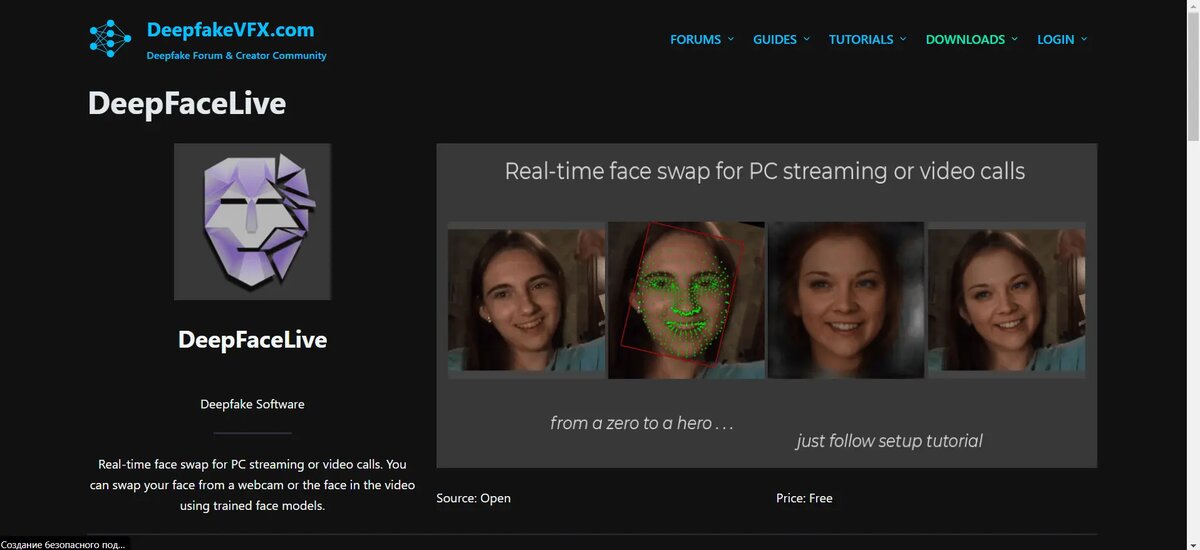
Task: Click the DeepFaceLive title under the logo
Action: coord(252,340)
